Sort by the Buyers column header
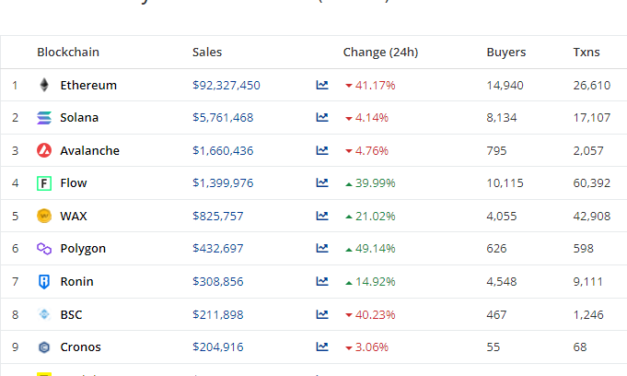Image resolution: width=627 pixels, height=376 pixels. (x=506, y=52)
